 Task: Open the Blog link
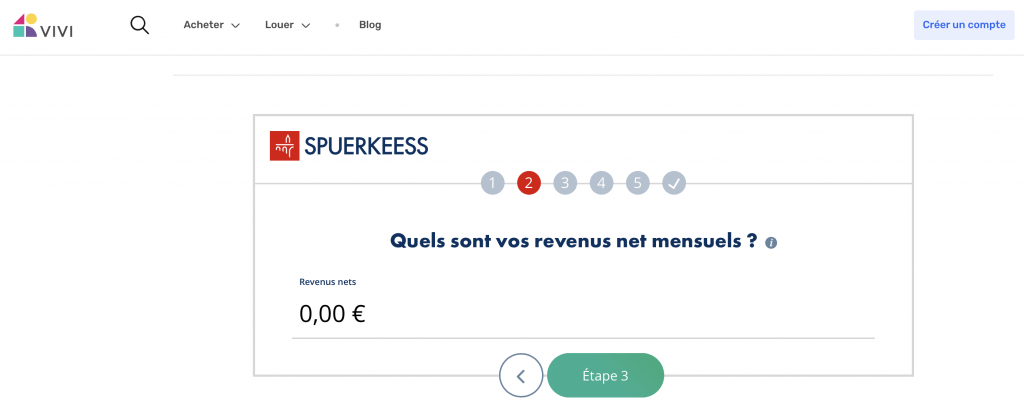(370, 25)
